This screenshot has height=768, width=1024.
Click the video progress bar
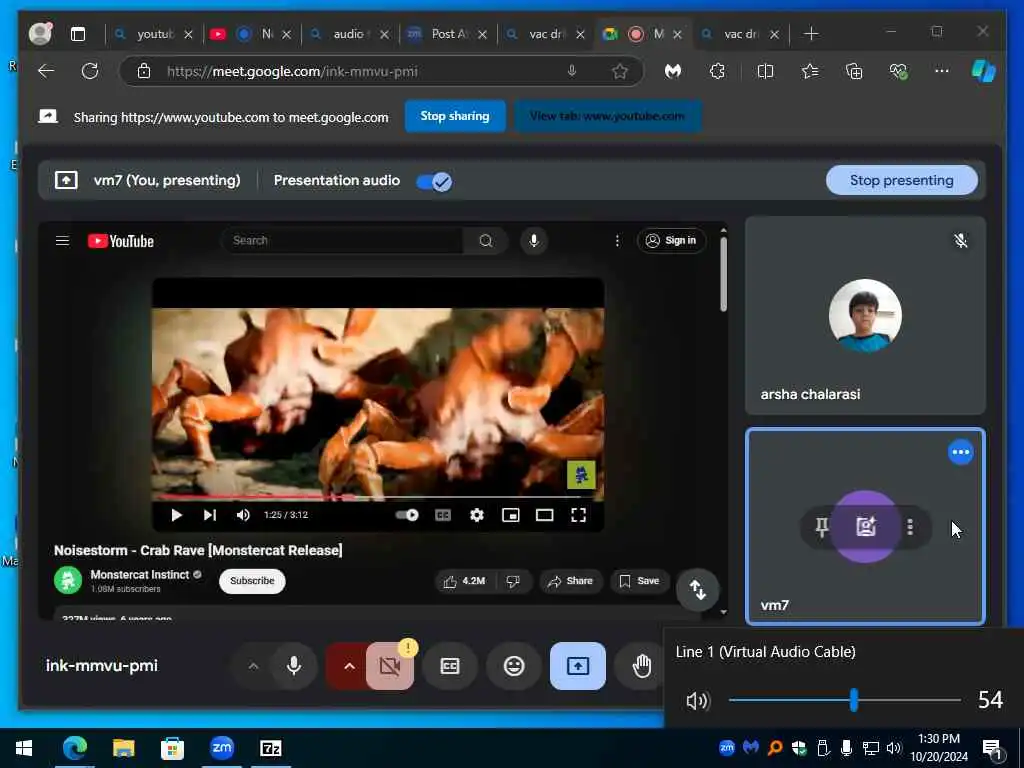click(377, 498)
